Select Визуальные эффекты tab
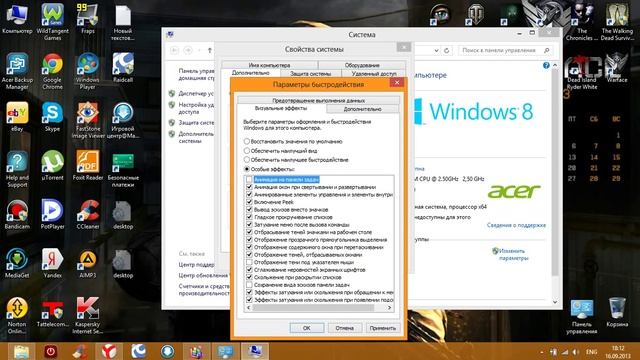Screen dimensions: 640x360 tap(281, 109)
